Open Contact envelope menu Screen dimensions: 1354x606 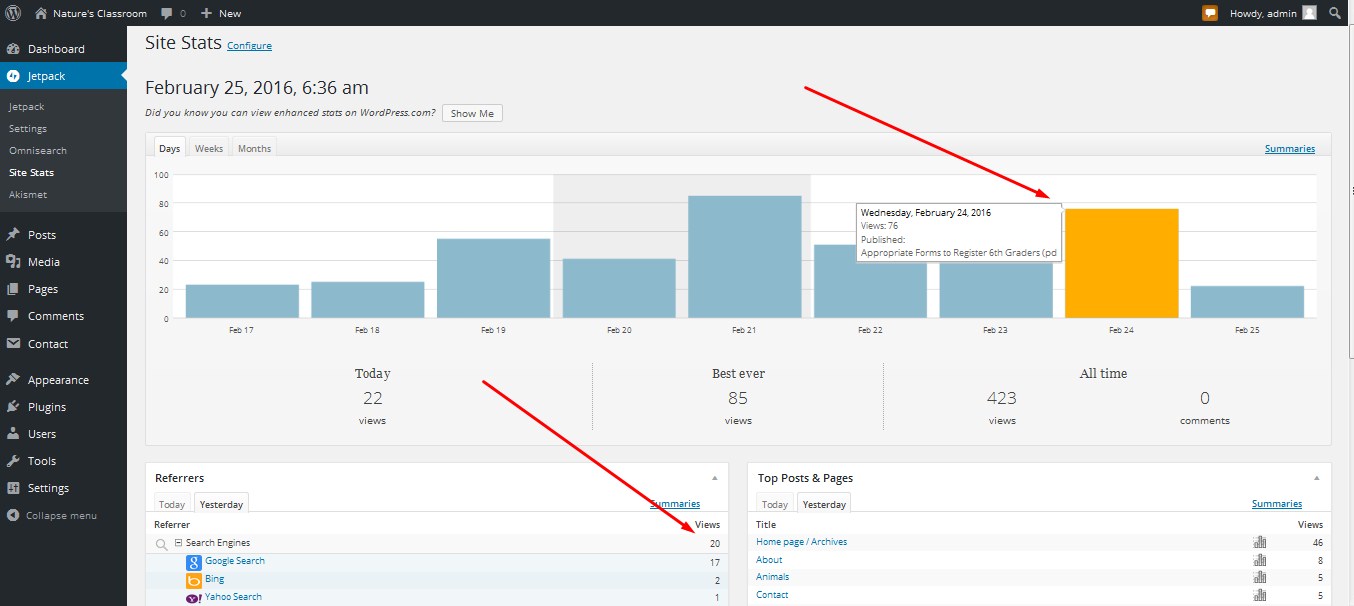(63, 344)
